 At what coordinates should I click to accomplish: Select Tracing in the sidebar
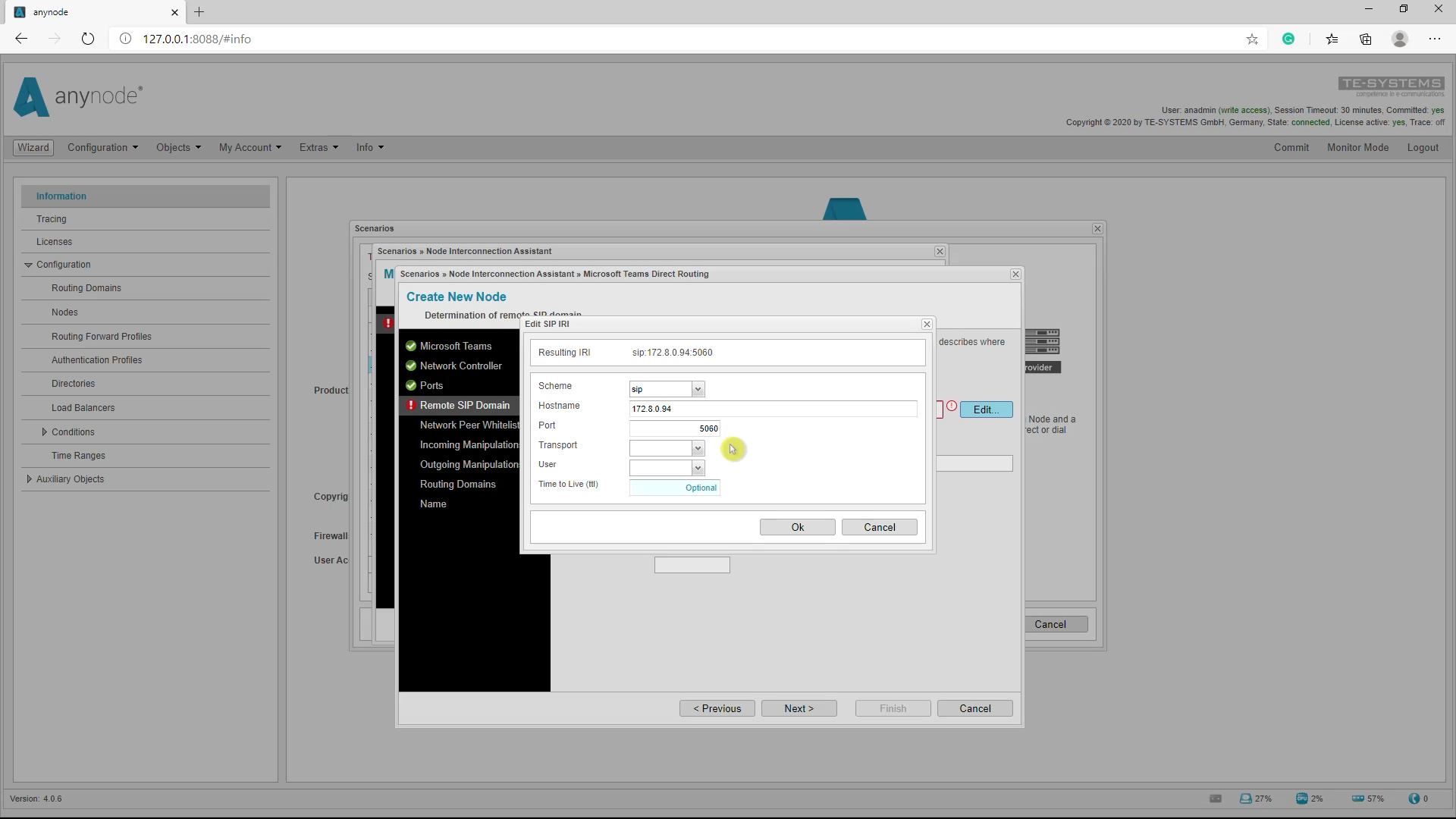(x=146, y=219)
